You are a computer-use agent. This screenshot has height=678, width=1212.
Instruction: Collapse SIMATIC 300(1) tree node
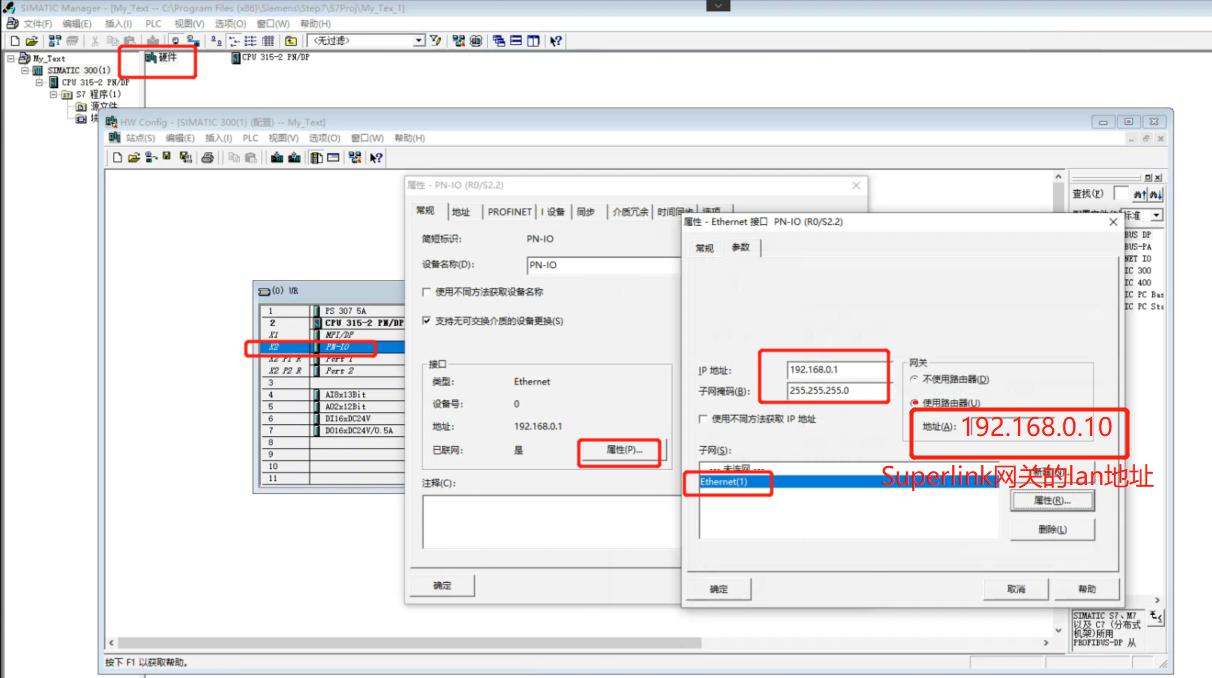(25, 70)
